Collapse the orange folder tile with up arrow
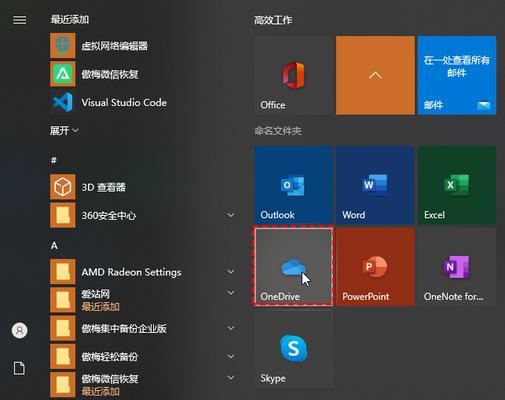 pyautogui.click(x=375, y=75)
